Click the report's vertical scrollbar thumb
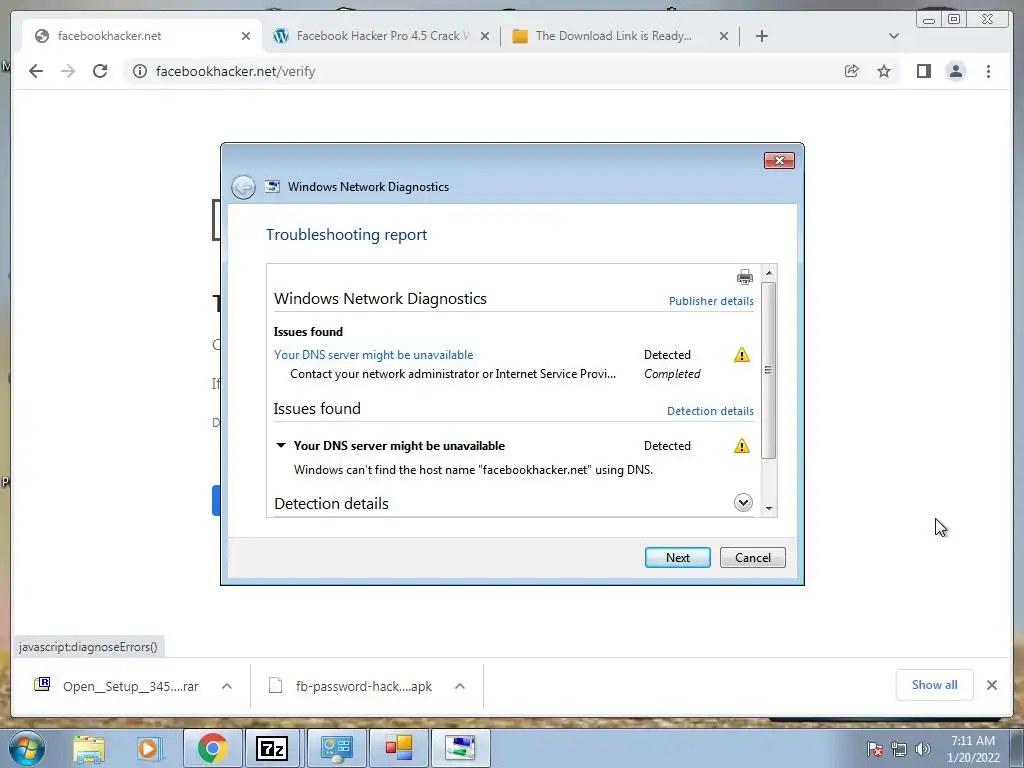 pos(769,370)
